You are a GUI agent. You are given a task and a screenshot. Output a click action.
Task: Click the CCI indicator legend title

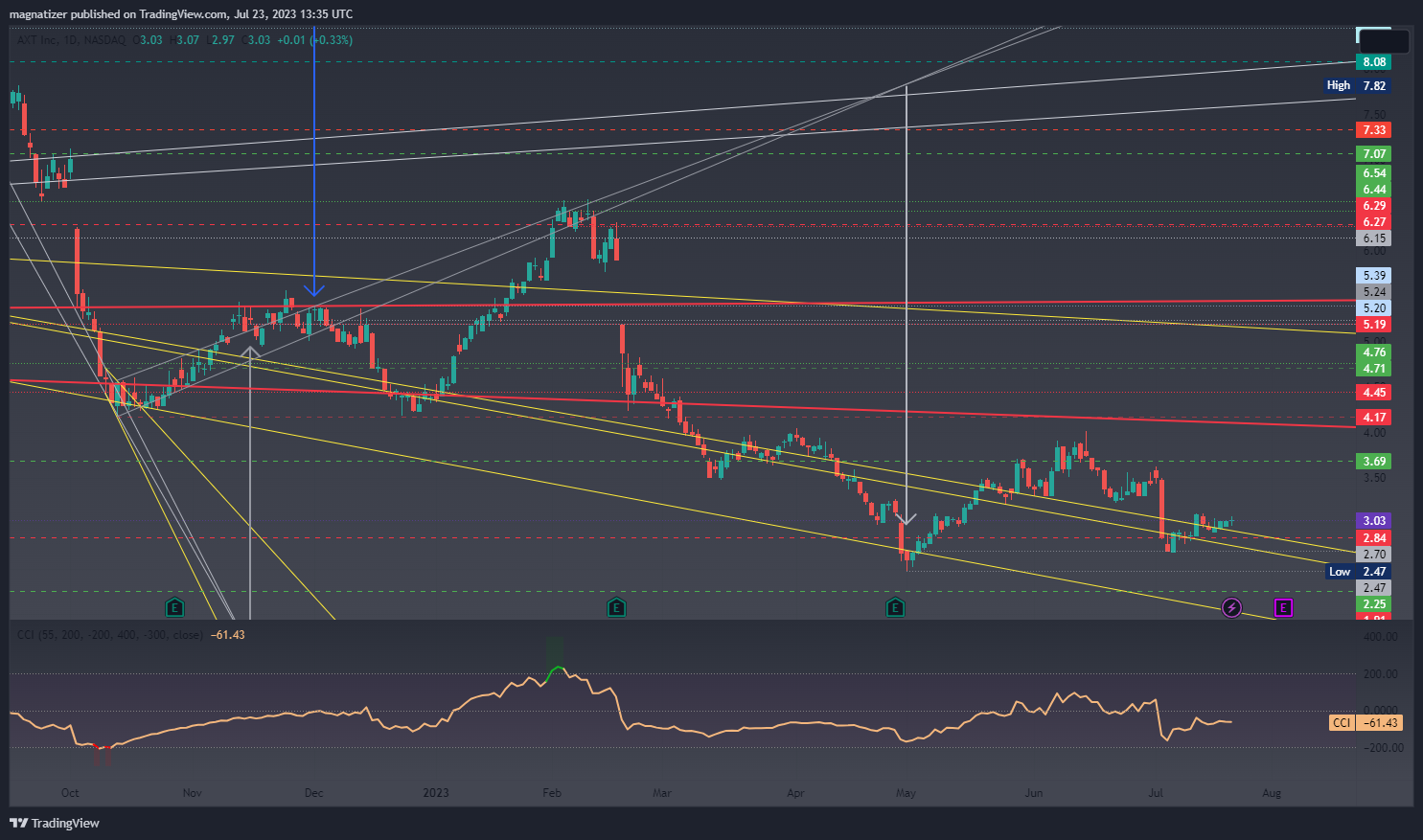pos(109,634)
